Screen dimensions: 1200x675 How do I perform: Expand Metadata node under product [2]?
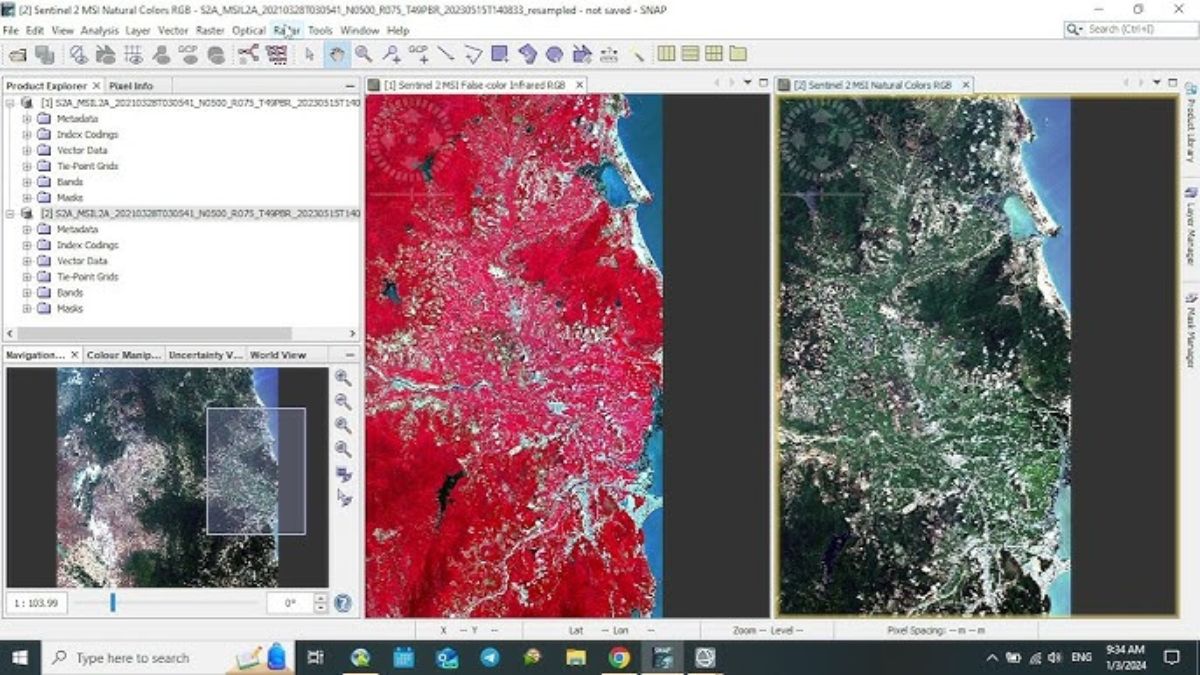27,229
